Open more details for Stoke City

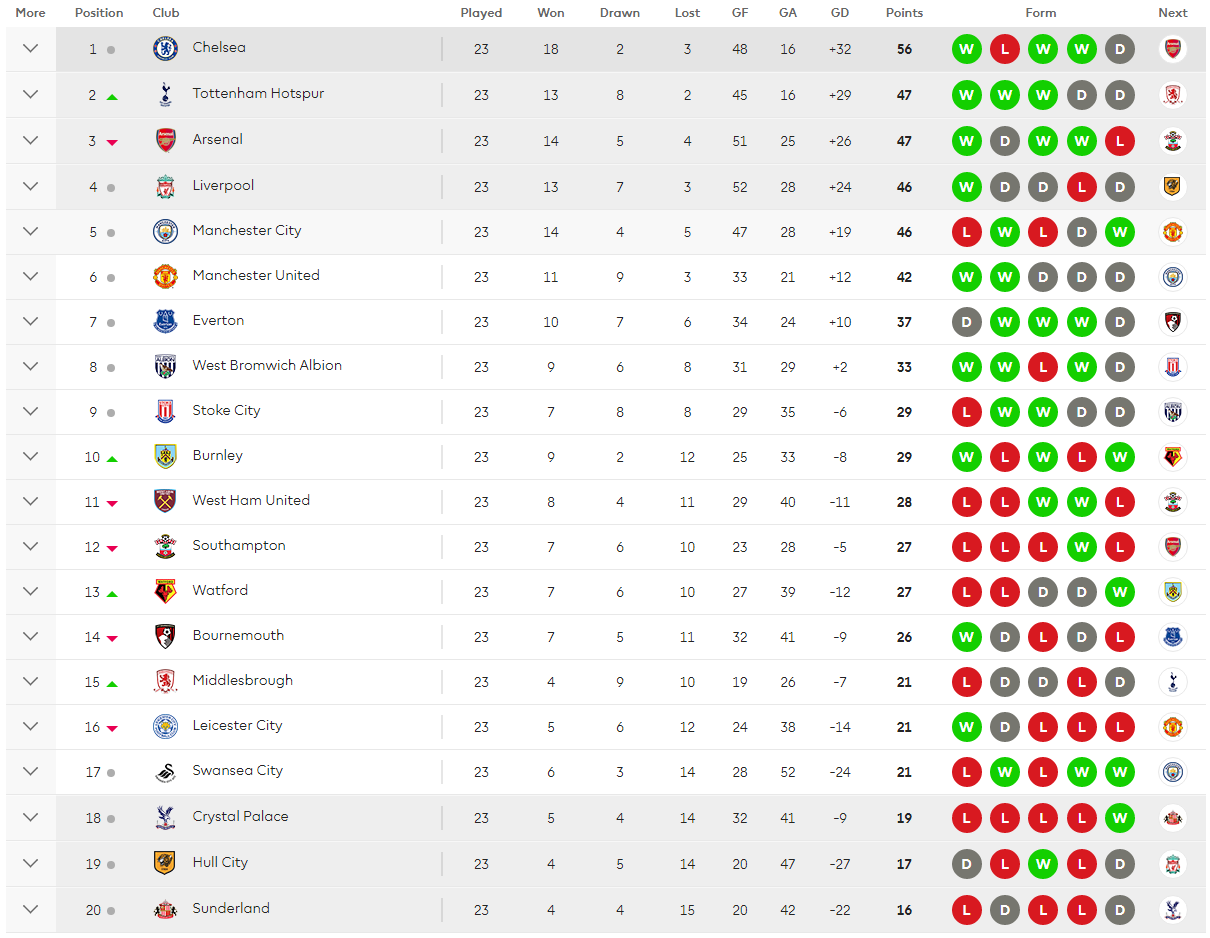click(30, 411)
